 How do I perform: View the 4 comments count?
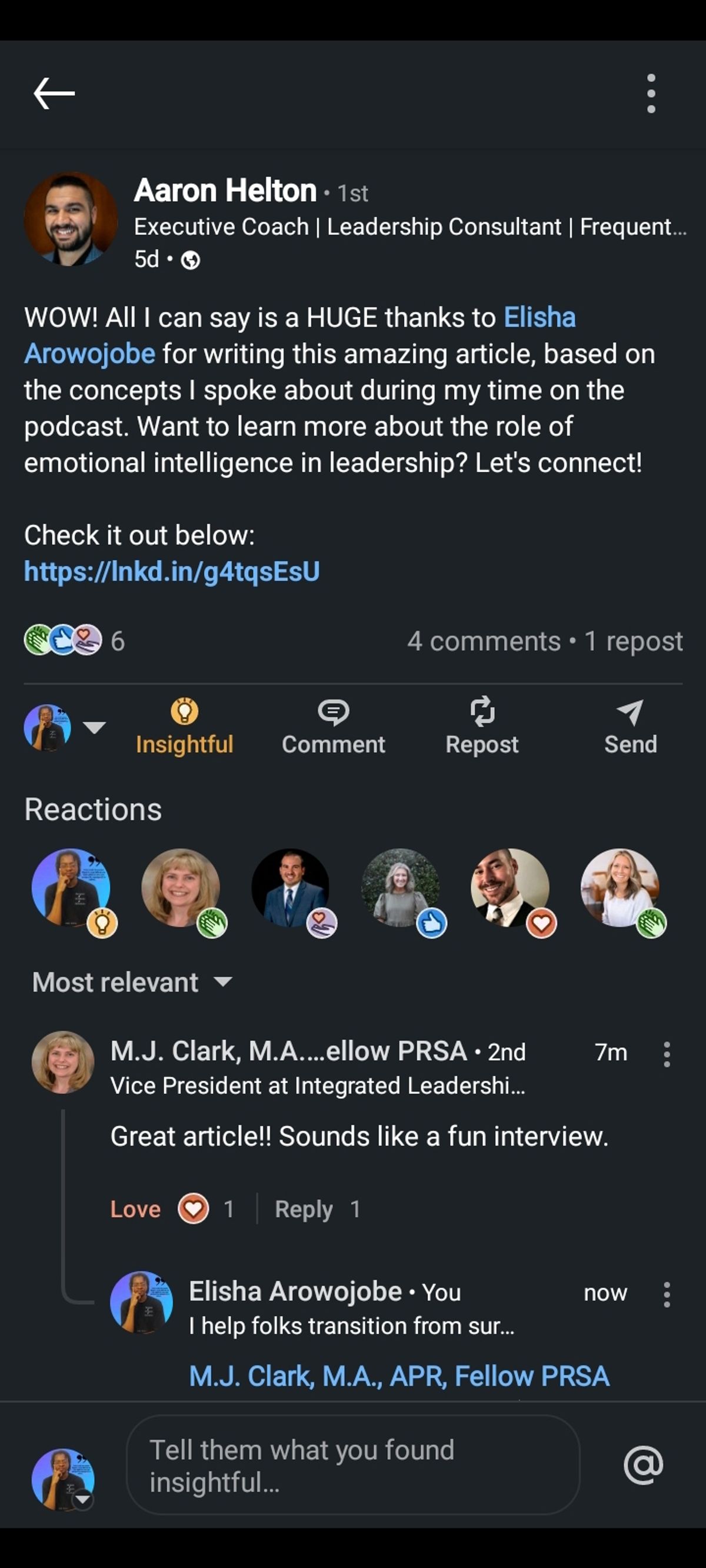pos(483,641)
